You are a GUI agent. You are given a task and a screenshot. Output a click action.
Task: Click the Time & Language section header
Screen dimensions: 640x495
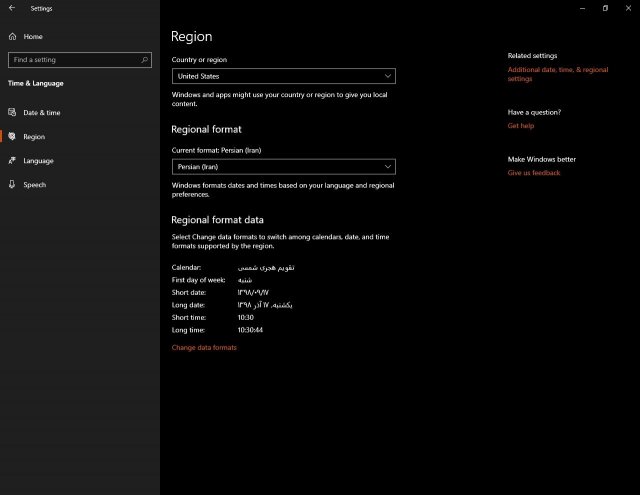coord(36,83)
